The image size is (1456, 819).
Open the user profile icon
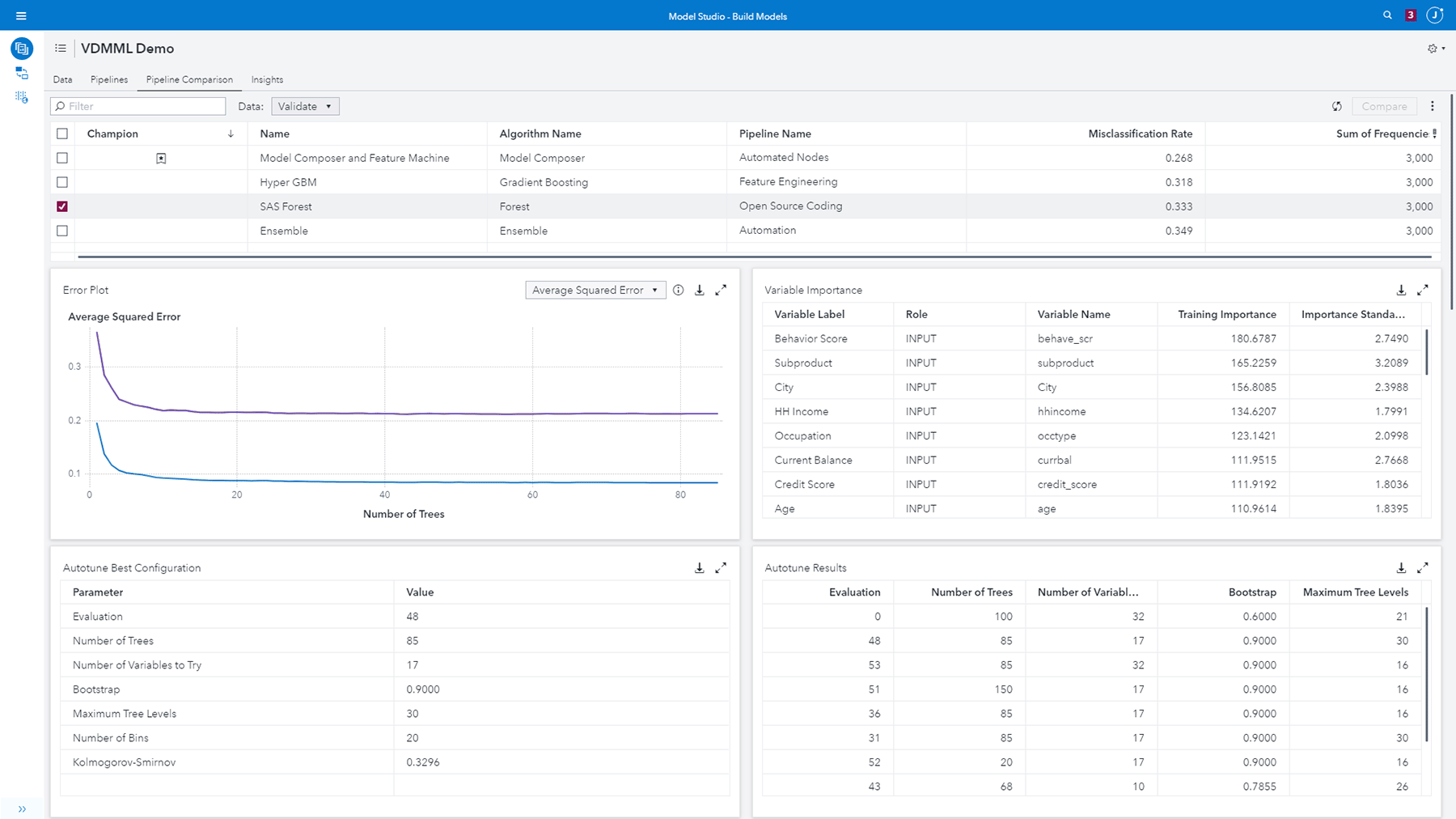click(x=1435, y=15)
